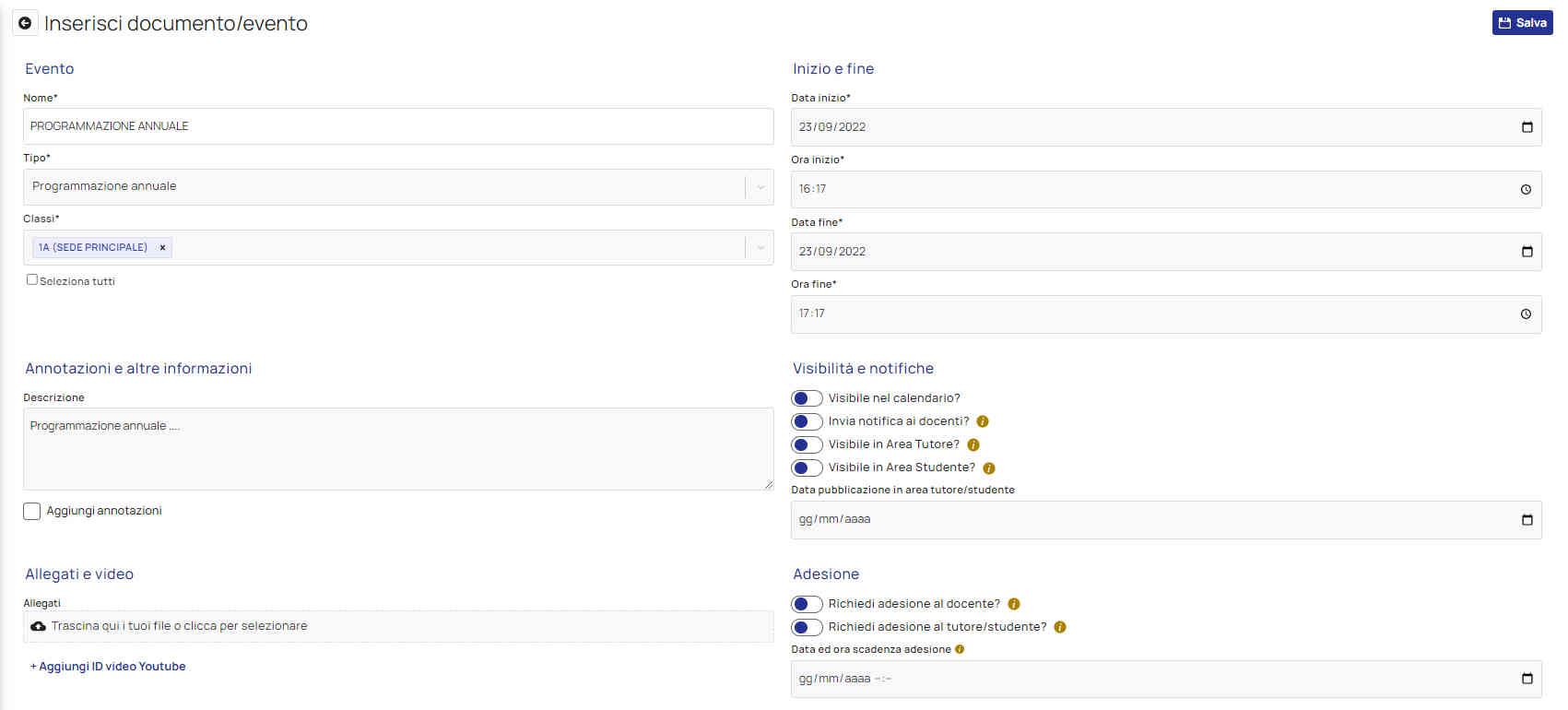
Task: Click the Inizio e fine heading
Action: [833, 69]
